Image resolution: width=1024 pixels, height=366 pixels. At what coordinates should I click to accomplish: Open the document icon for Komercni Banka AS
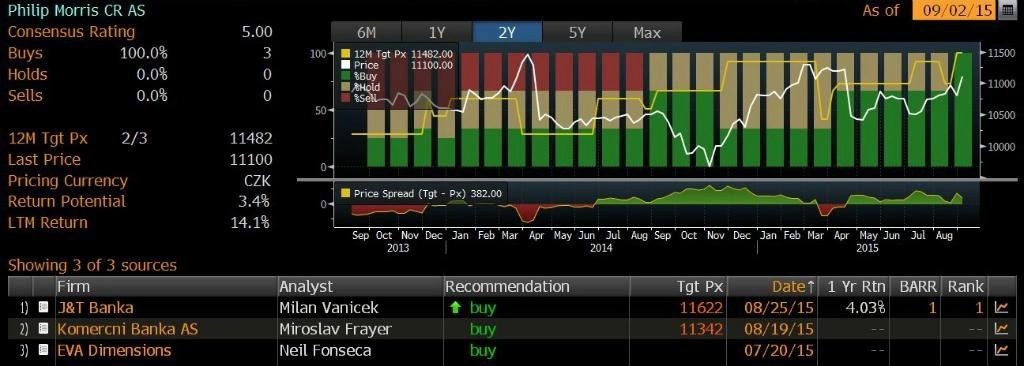(x=44, y=329)
